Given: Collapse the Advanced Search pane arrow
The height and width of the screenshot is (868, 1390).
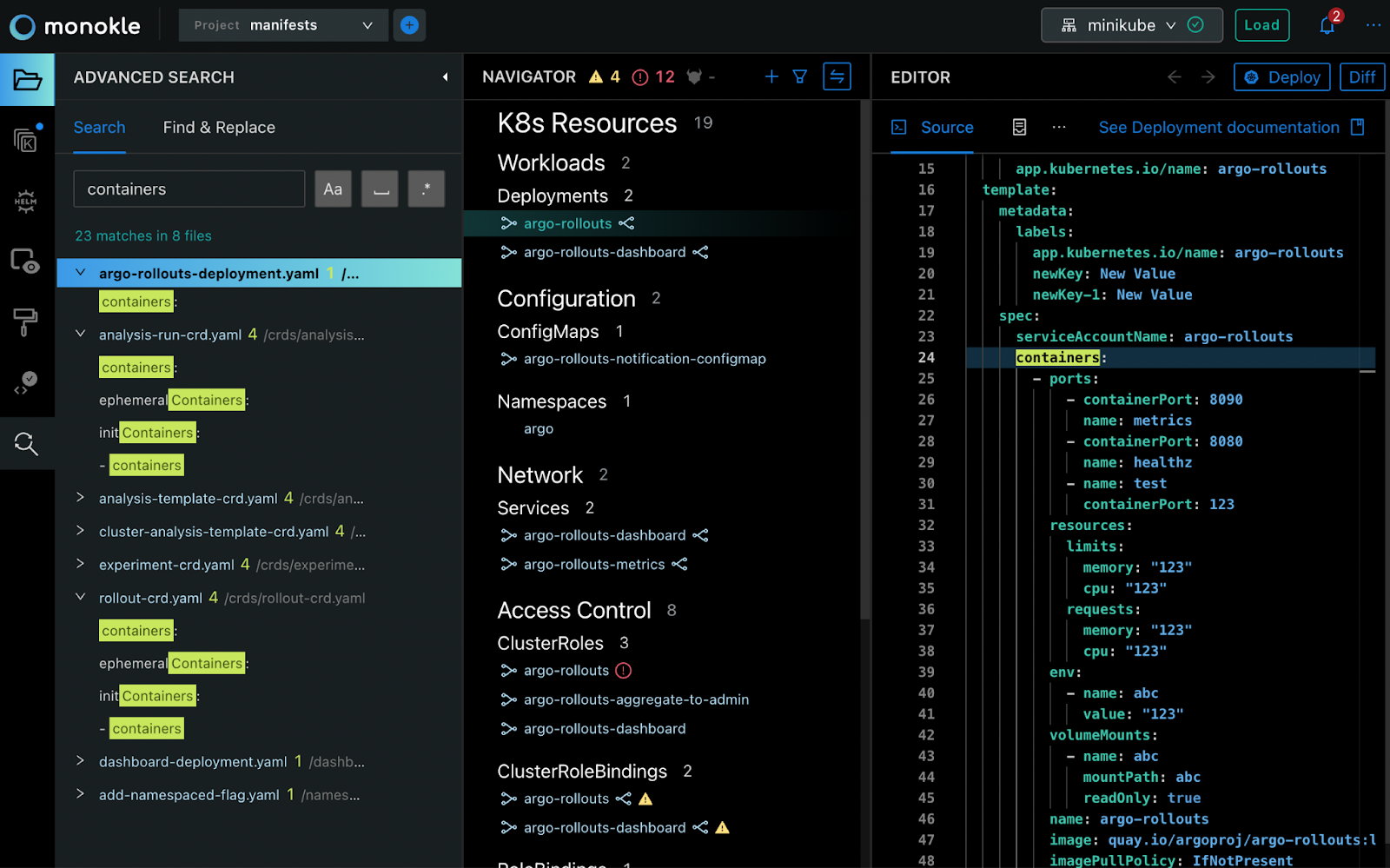Looking at the screenshot, I should pyautogui.click(x=445, y=77).
